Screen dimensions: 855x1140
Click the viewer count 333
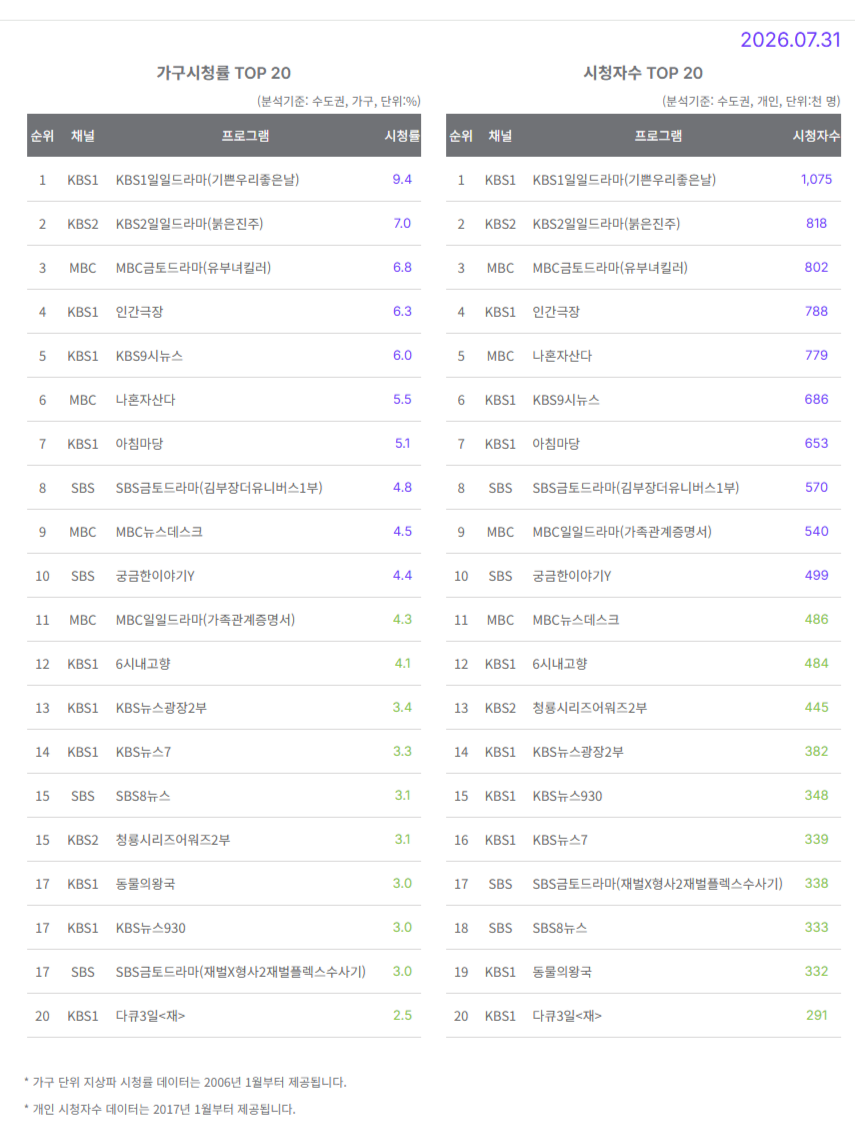[x=816, y=927]
